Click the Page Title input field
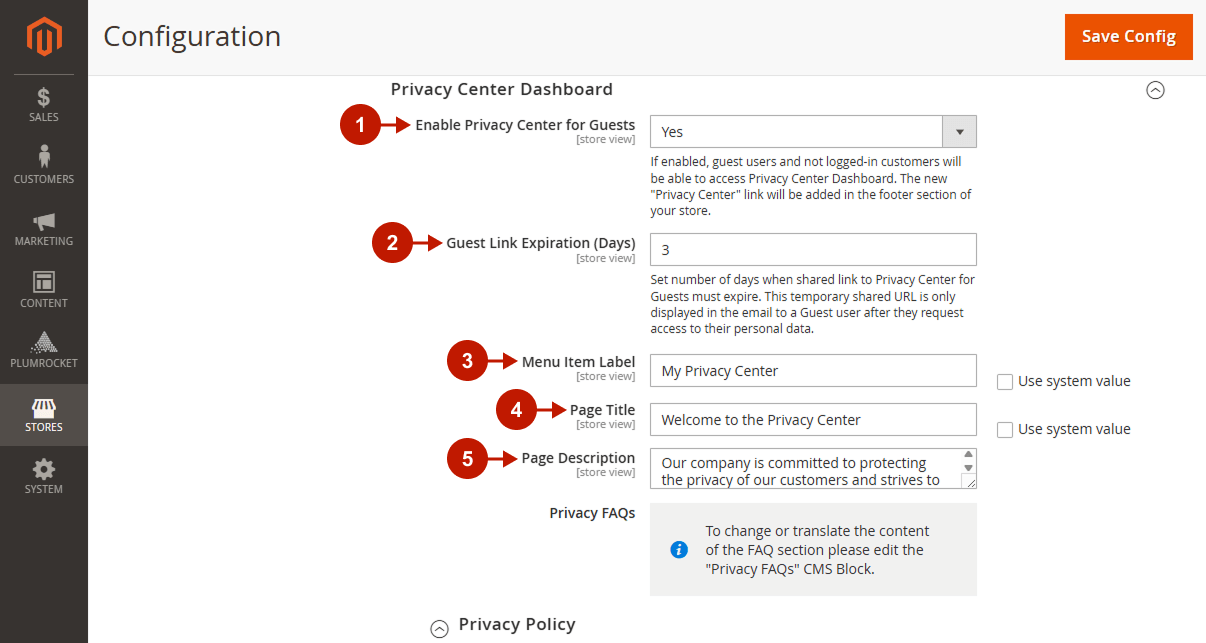1206x643 pixels. [x=813, y=420]
